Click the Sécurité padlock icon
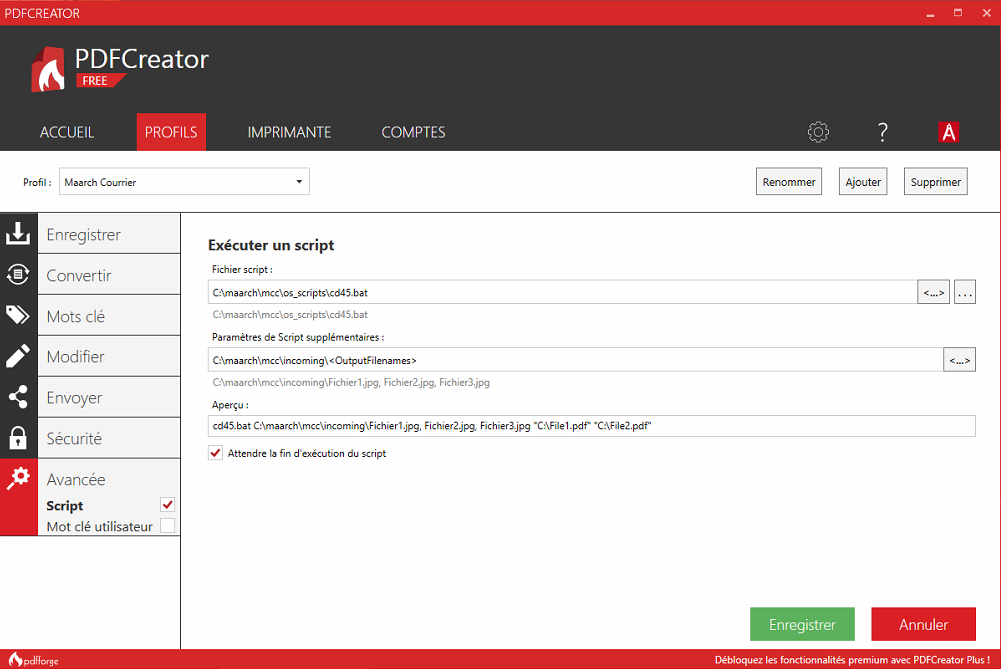Viewport: 1001px width, 669px height. pos(18,438)
